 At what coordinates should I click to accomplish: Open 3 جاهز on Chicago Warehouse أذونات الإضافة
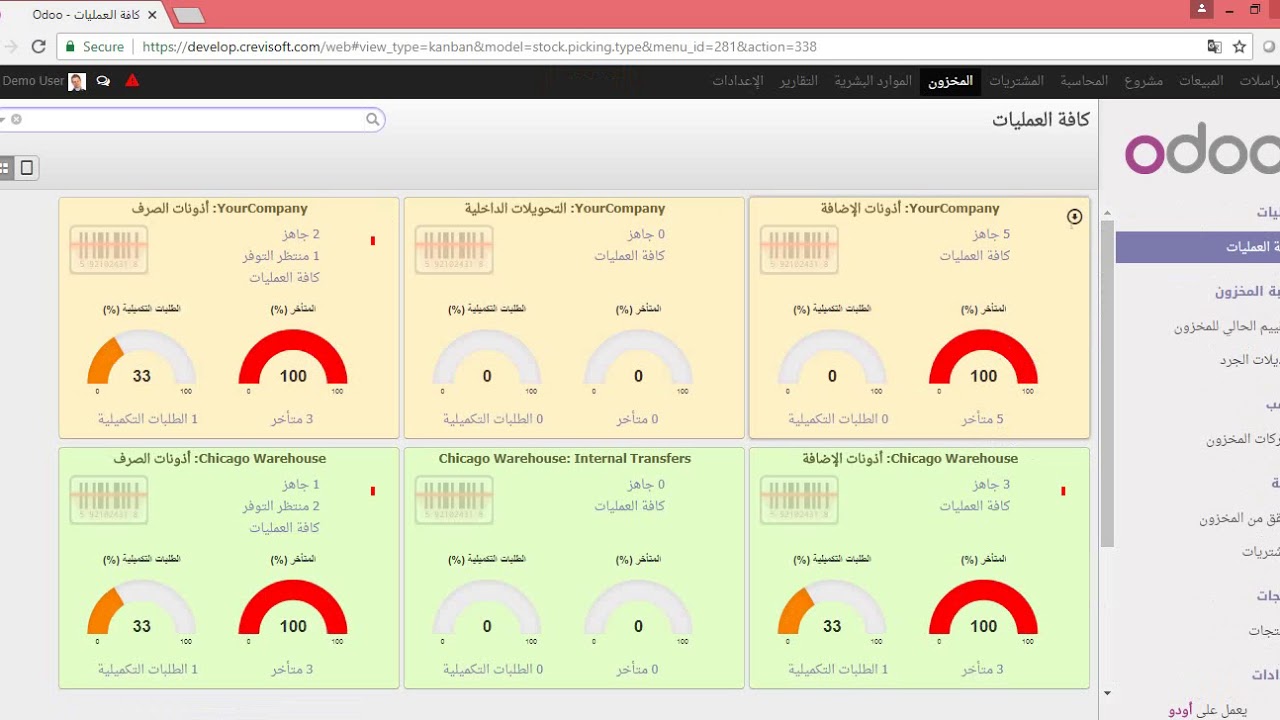pos(991,485)
